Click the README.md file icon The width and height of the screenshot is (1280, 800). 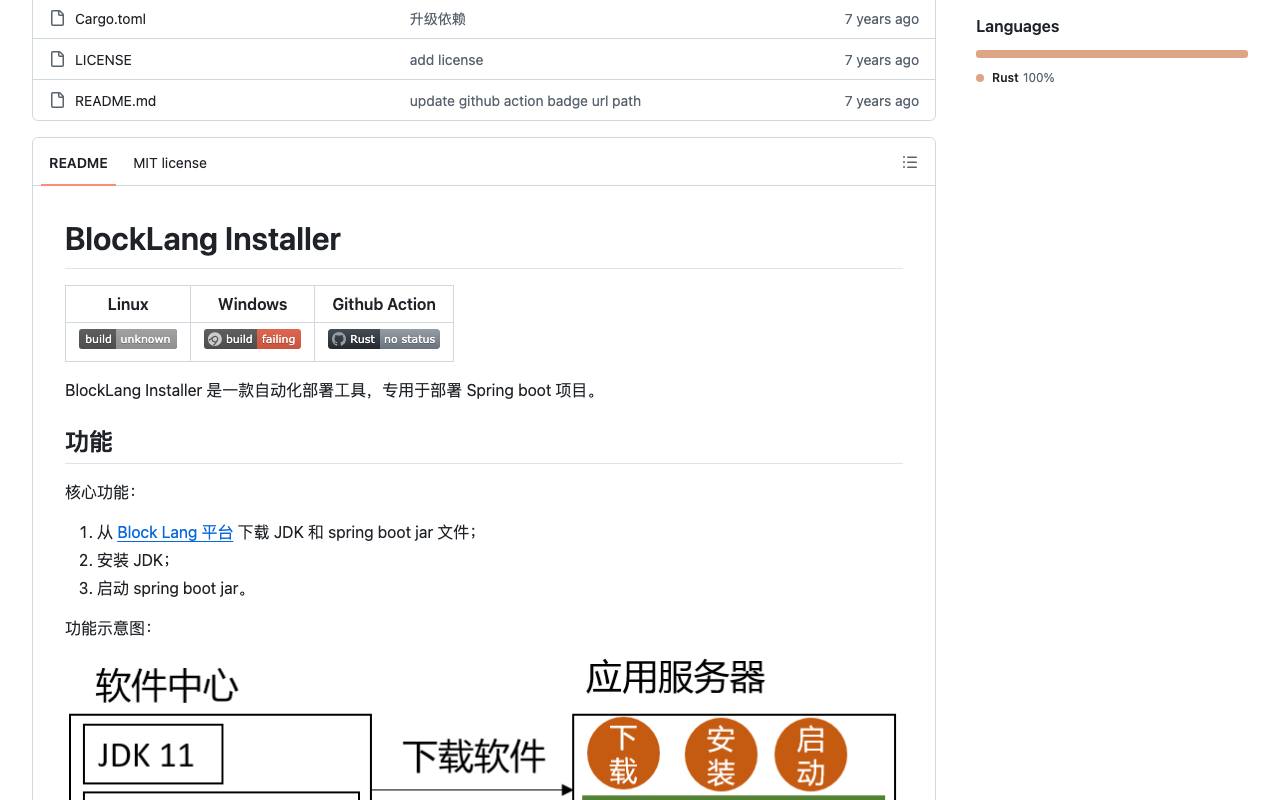click(58, 100)
